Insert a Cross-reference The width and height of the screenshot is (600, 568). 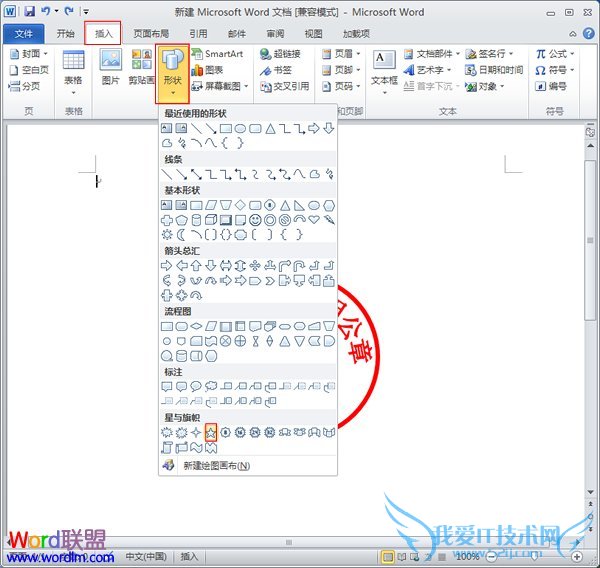point(284,87)
